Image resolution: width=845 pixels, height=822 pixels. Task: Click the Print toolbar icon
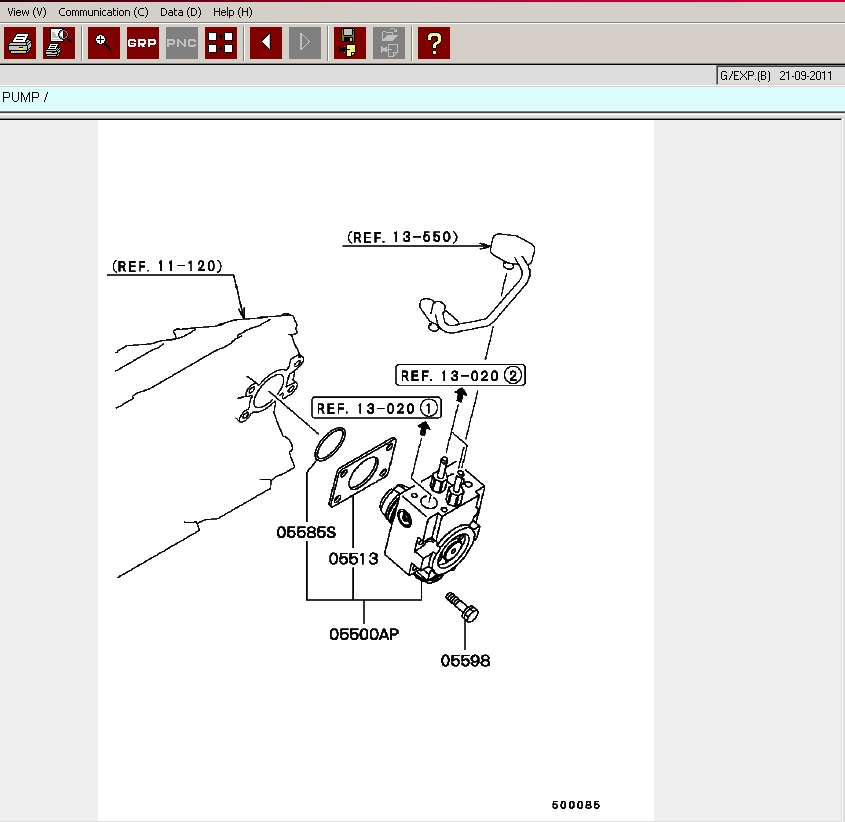[x=20, y=43]
